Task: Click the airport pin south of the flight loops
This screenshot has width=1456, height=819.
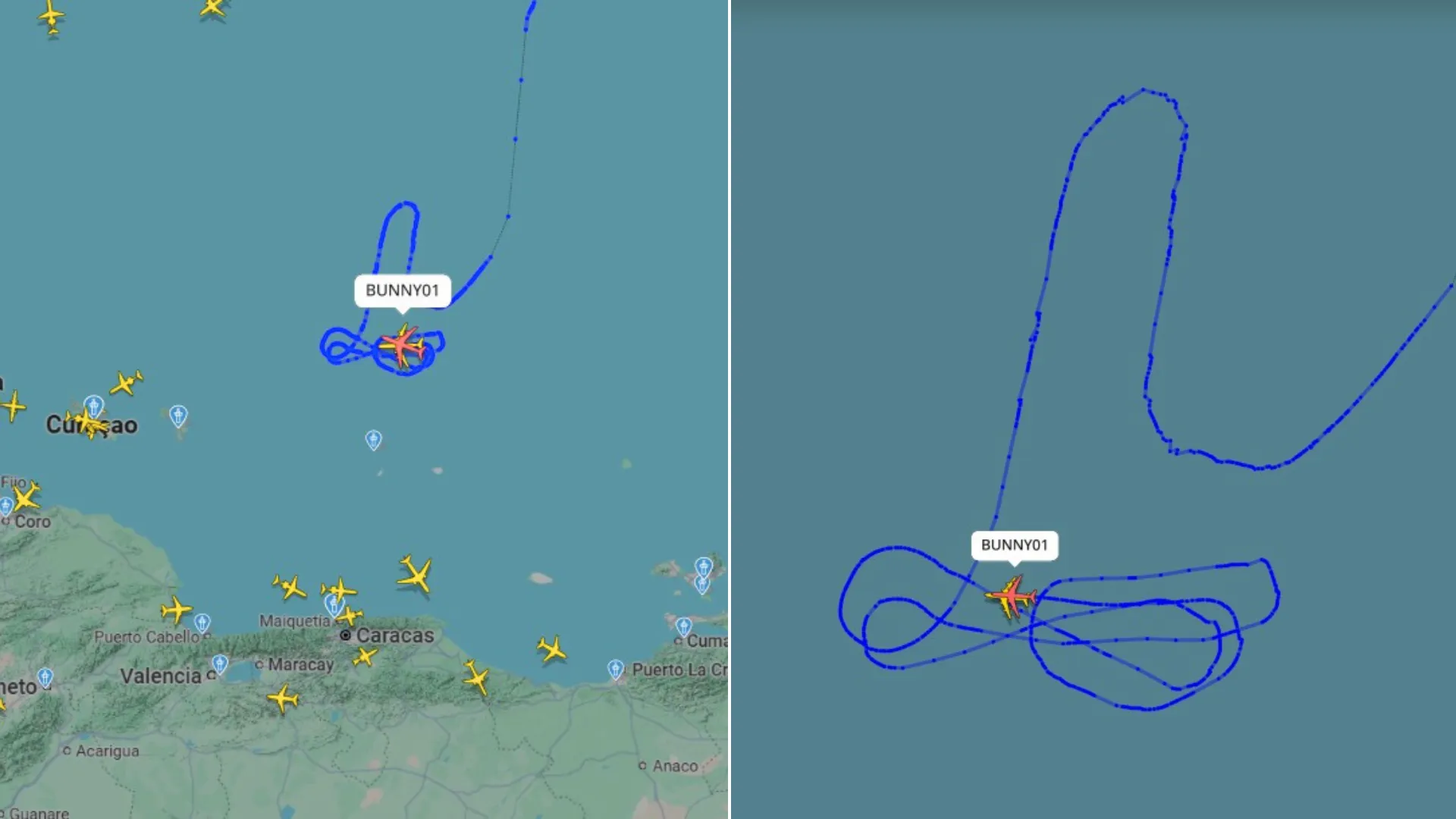Action: click(x=374, y=440)
